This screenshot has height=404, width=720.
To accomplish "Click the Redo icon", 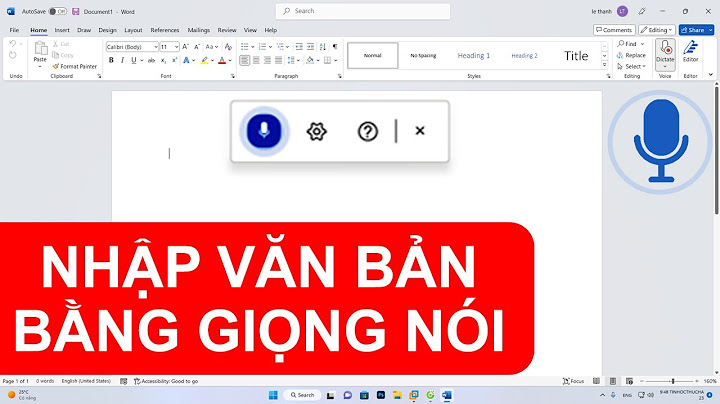I will [12, 56].
